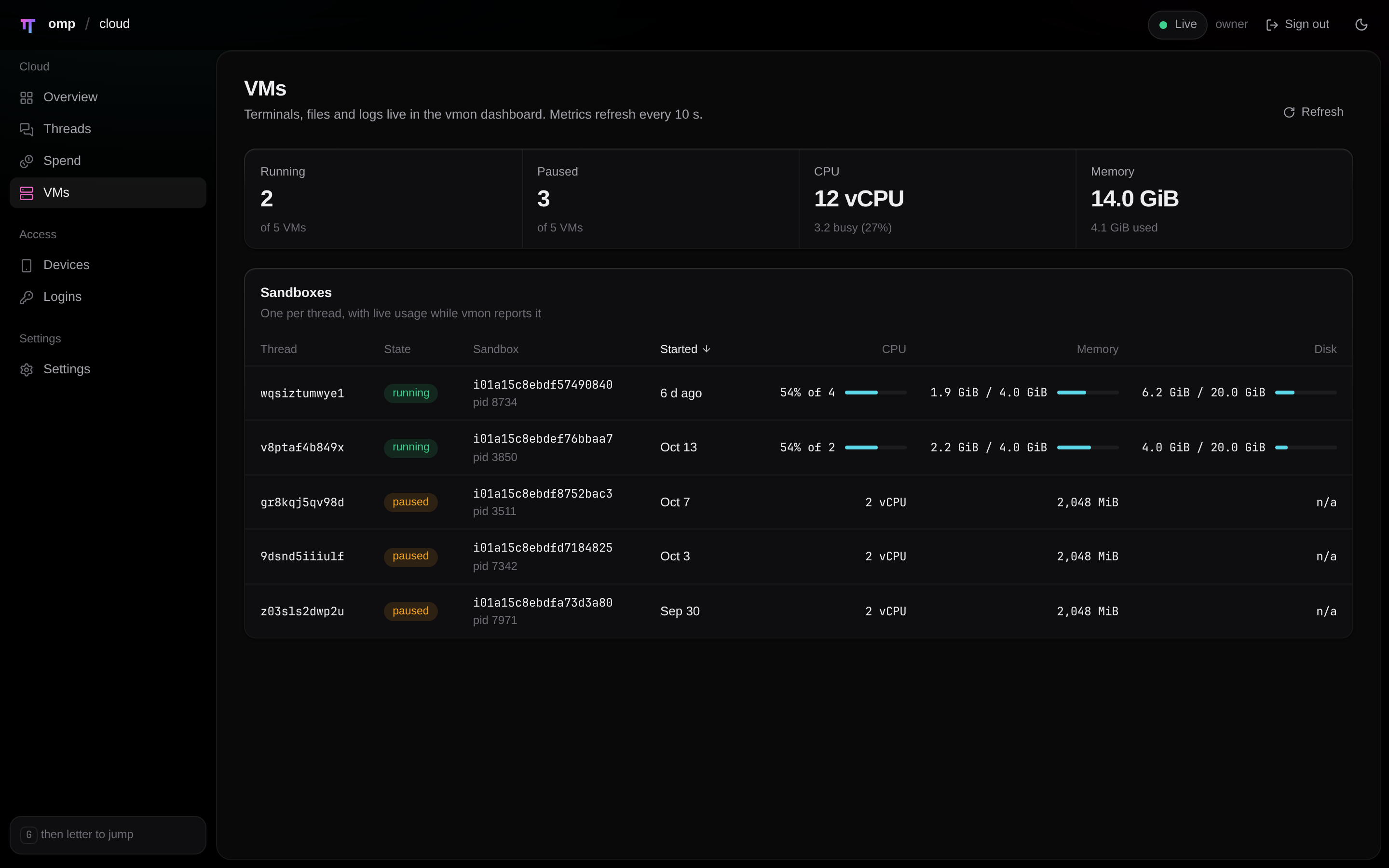1389x868 pixels.
Task: Click the Started sort arrow icon
Action: click(x=707, y=349)
